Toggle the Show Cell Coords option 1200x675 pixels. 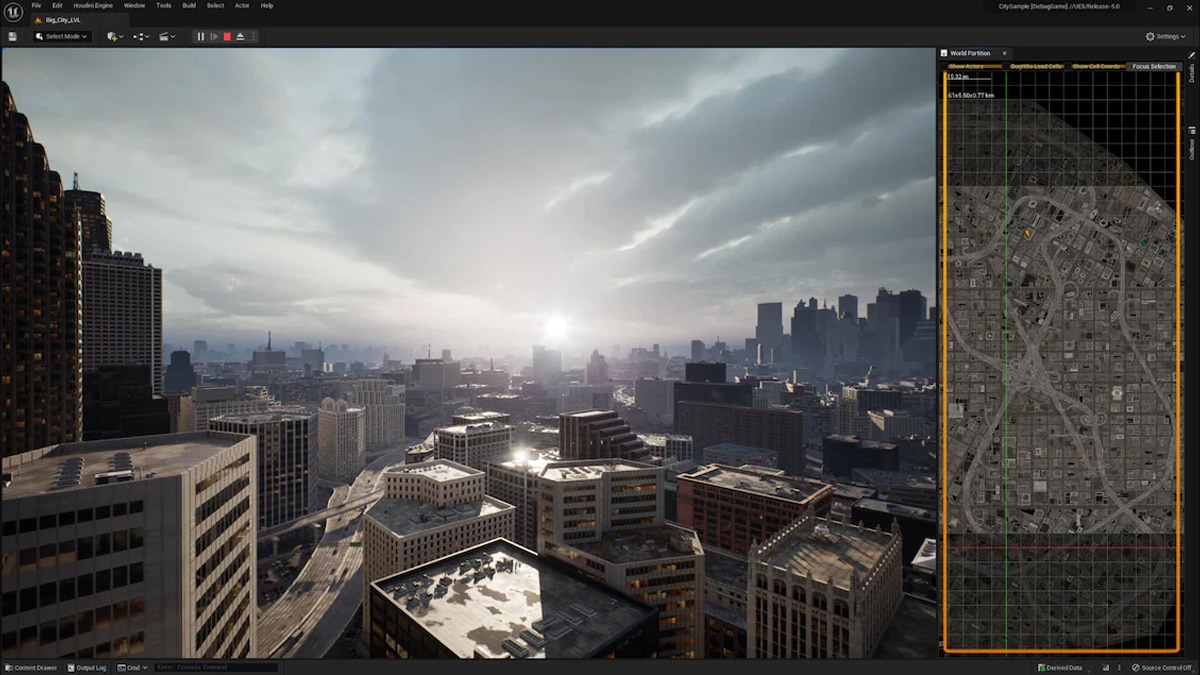pyautogui.click(x=1095, y=66)
